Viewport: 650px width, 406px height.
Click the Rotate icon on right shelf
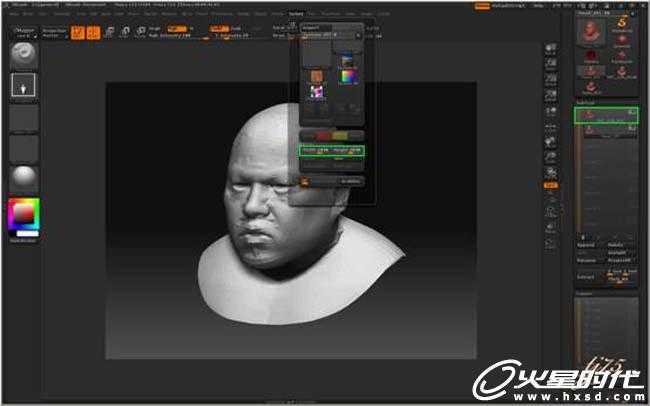pyautogui.click(x=551, y=173)
